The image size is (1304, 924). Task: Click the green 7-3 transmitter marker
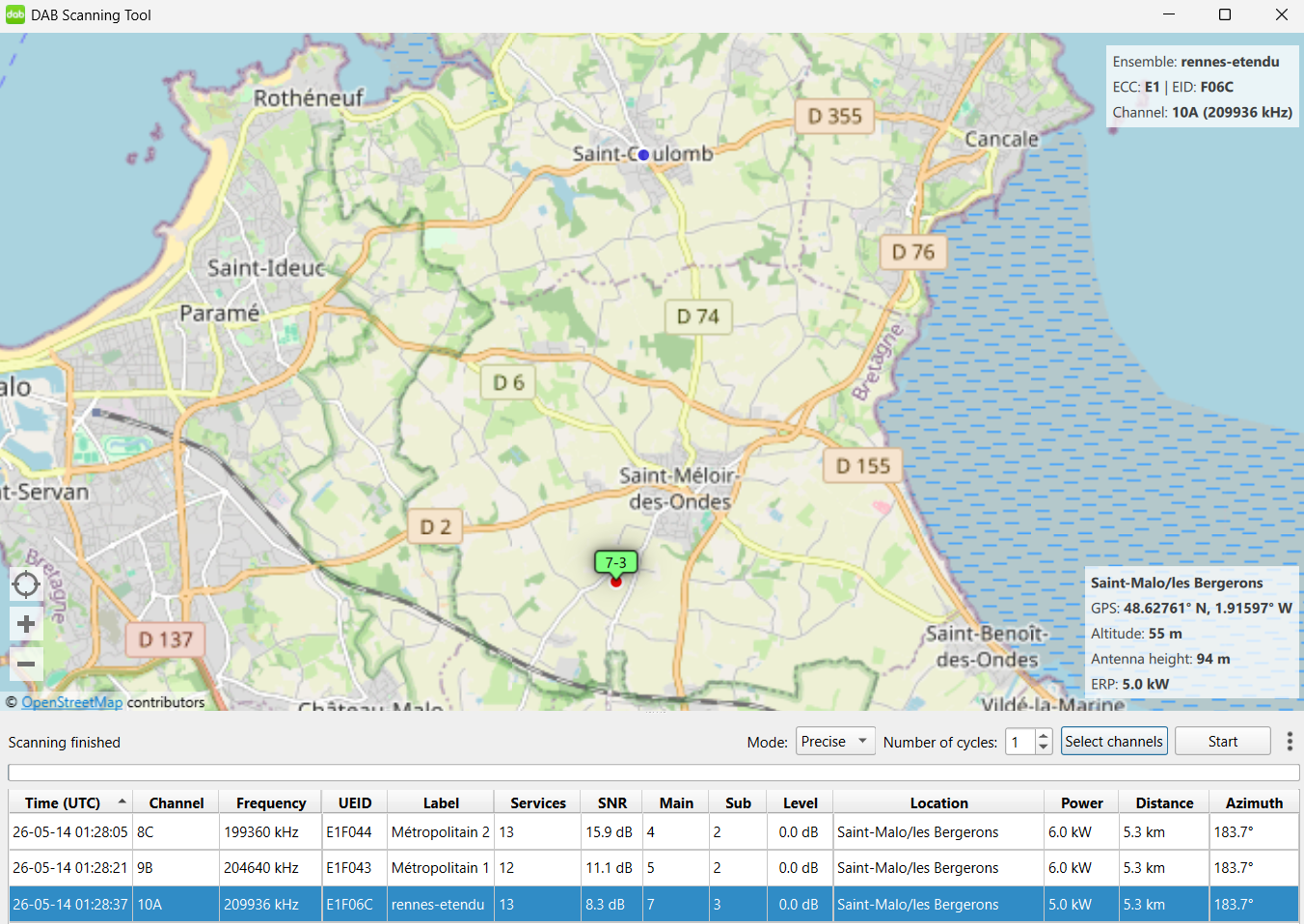(615, 562)
